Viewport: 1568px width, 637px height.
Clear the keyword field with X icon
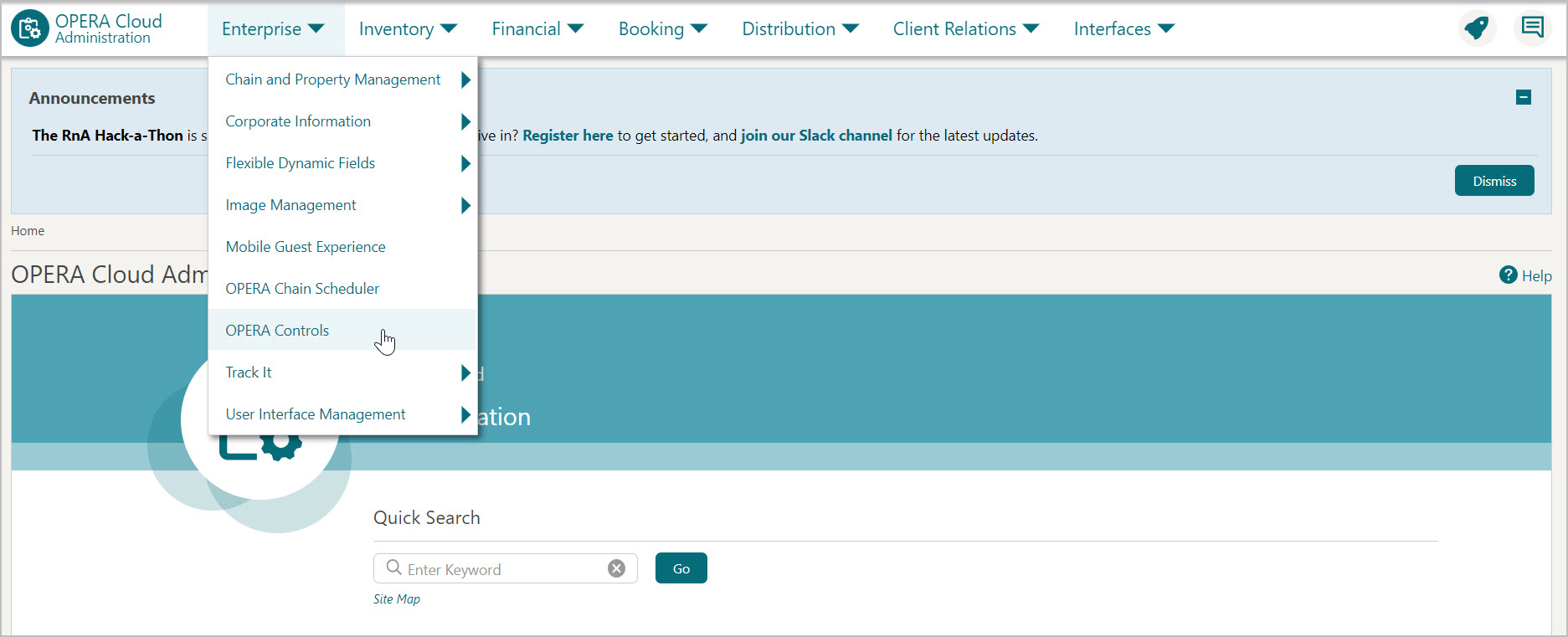(616, 568)
